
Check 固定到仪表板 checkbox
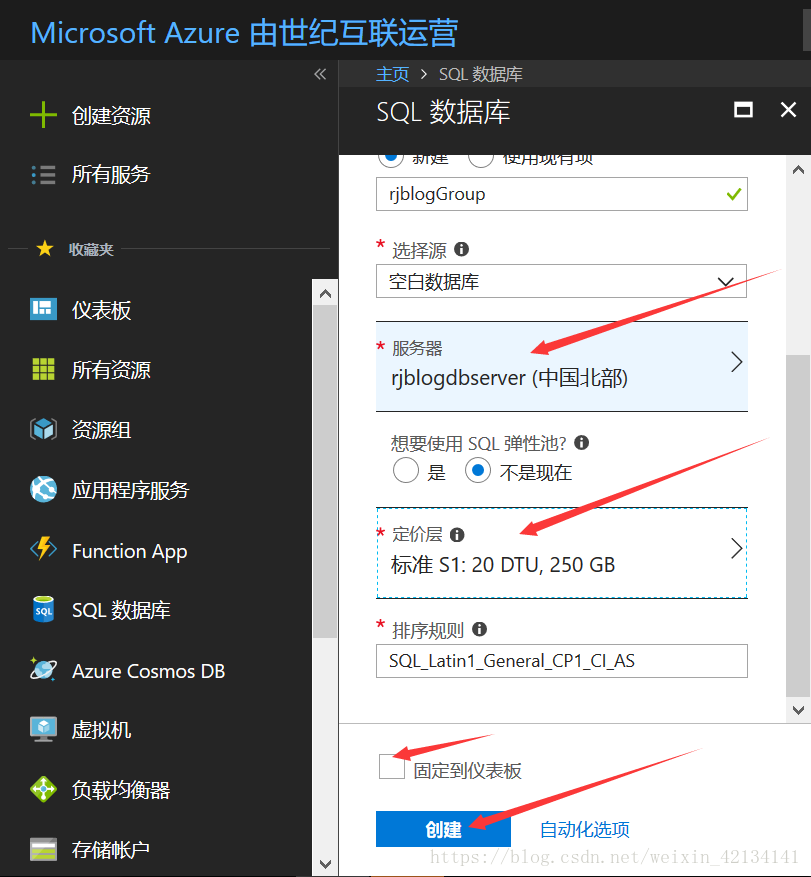click(x=392, y=766)
